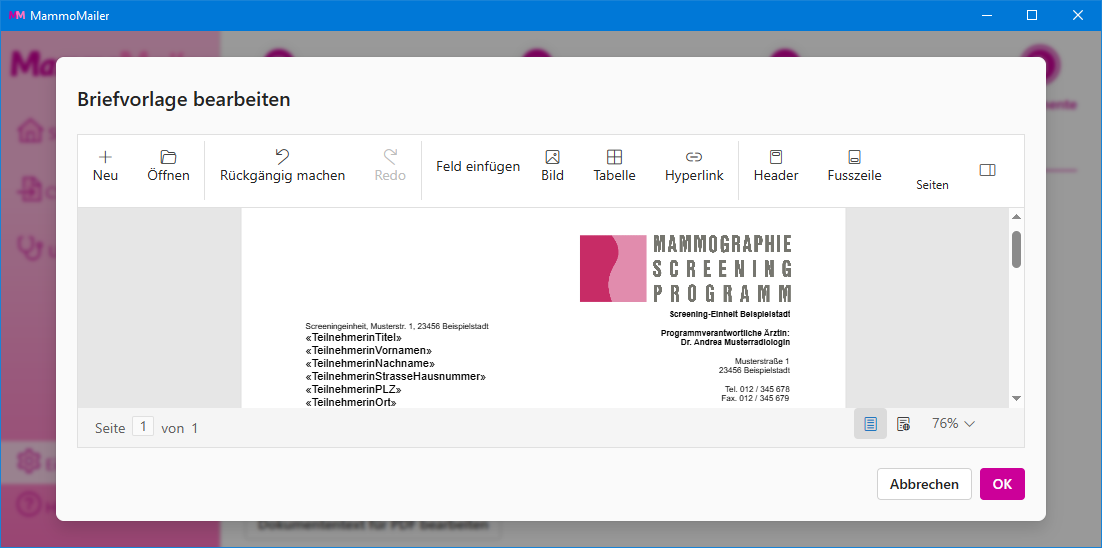Toggle the side panel icon in toolbar
Image resolution: width=1102 pixels, height=548 pixels.
coord(987,170)
